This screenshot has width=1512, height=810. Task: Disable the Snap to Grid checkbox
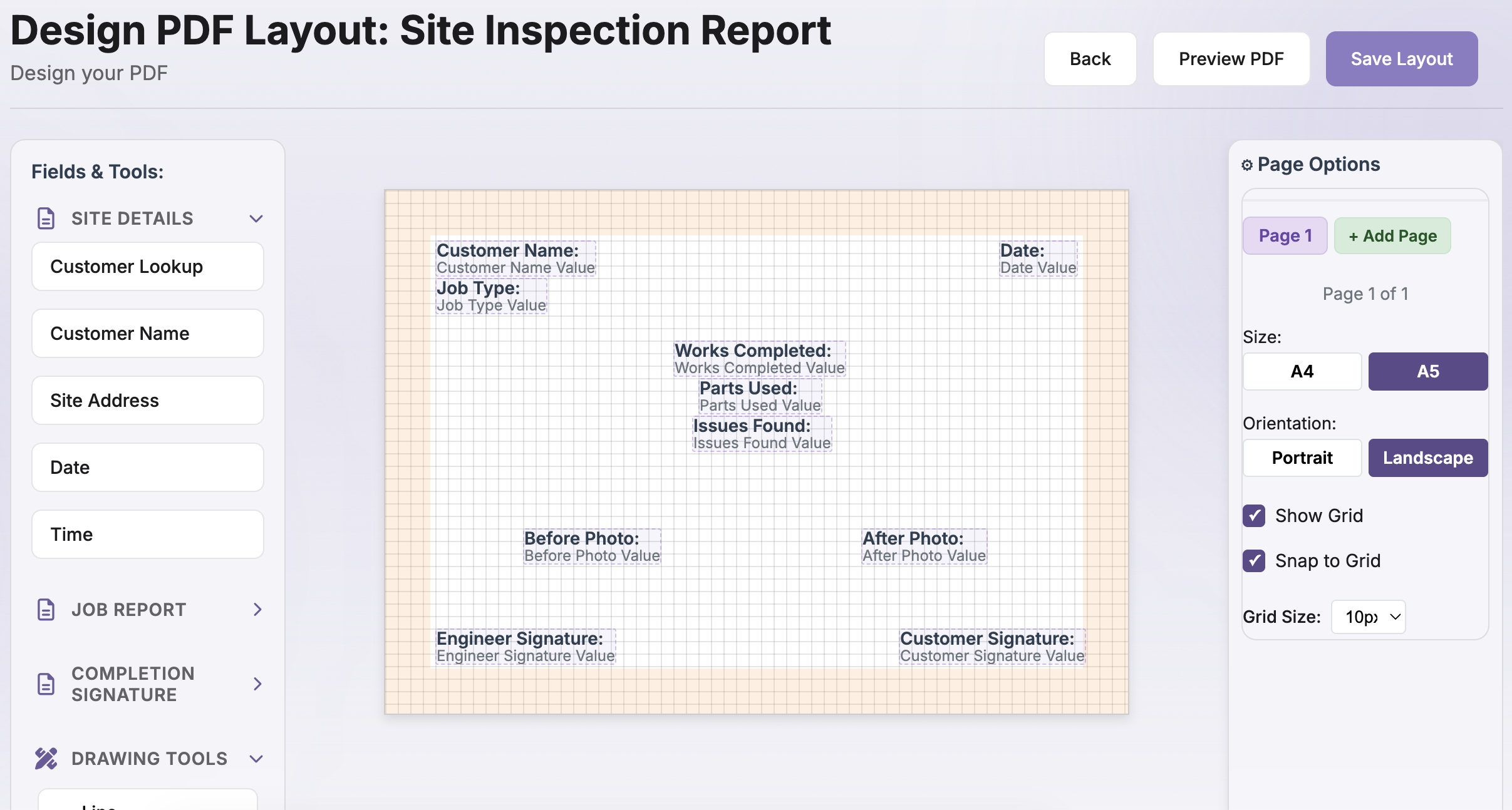pyautogui.click(x=1254, y=561)
